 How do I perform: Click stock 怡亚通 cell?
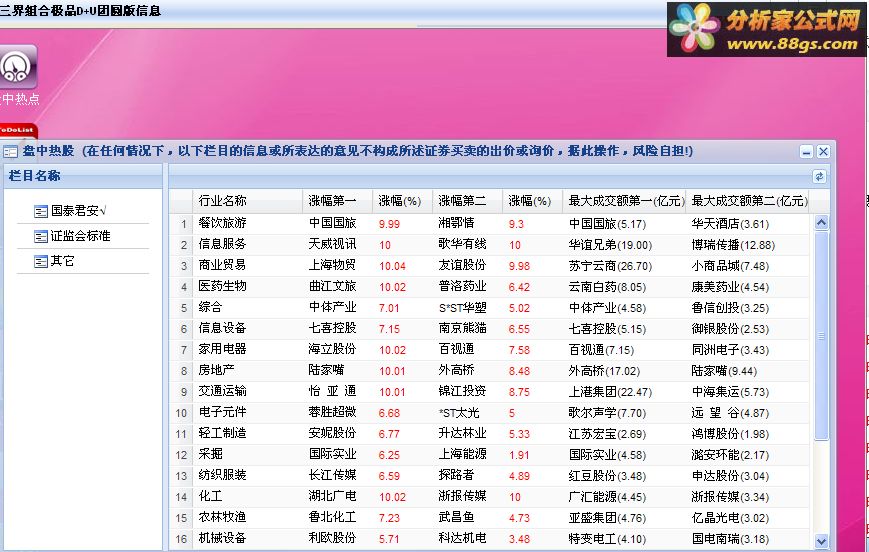pos(333,391)
